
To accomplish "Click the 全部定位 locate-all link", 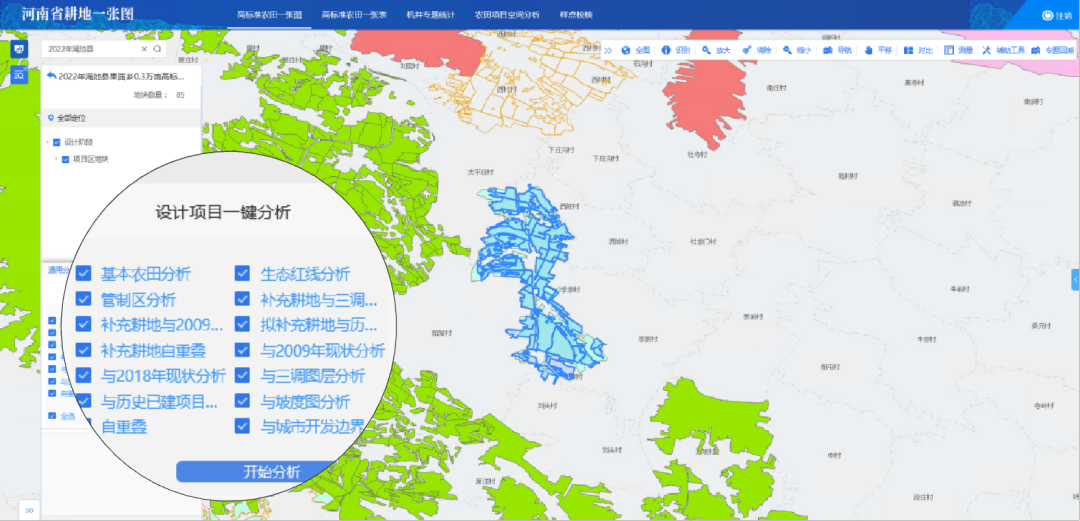I will (x=71, y=119).
